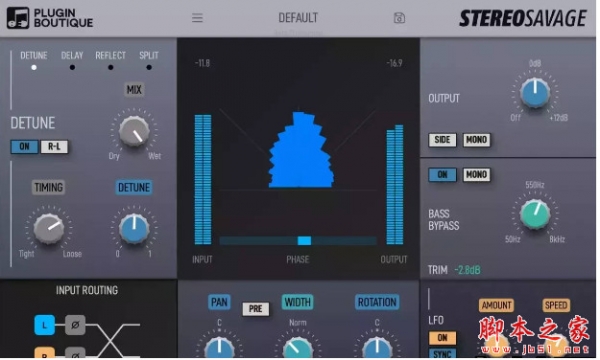Screen dimensions: 600x360
Task: Click the TRIM value -2.8dB
Action: pos(468,270)
